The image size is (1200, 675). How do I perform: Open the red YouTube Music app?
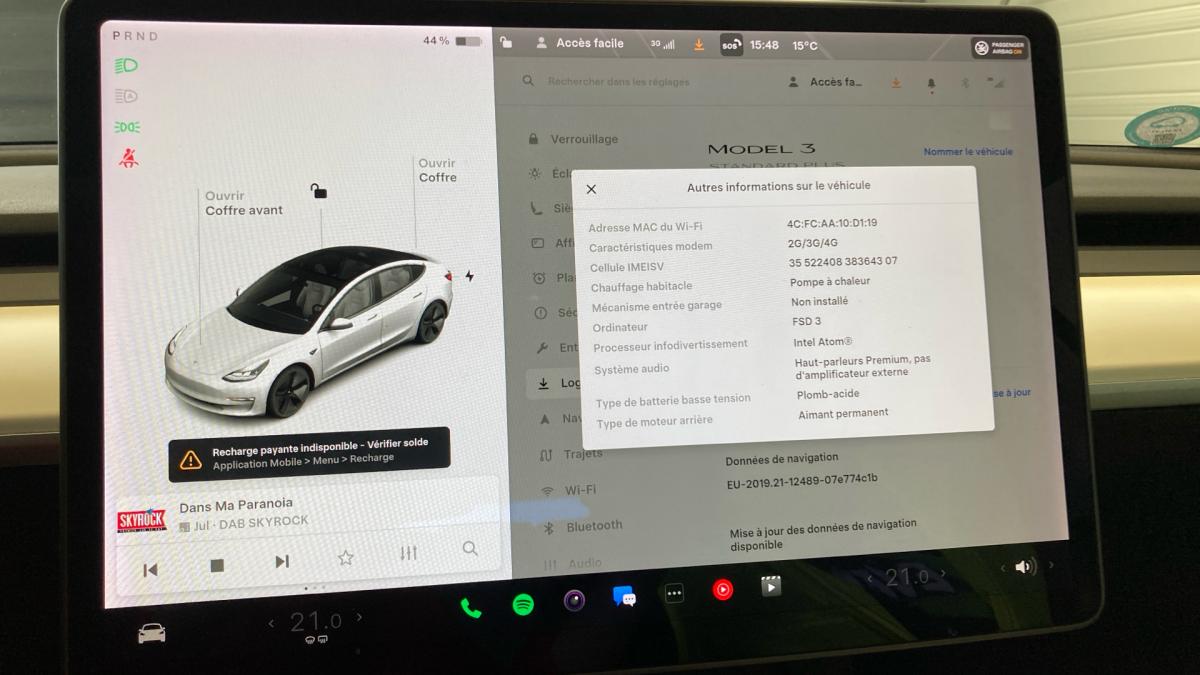click(x=723, y=589)
